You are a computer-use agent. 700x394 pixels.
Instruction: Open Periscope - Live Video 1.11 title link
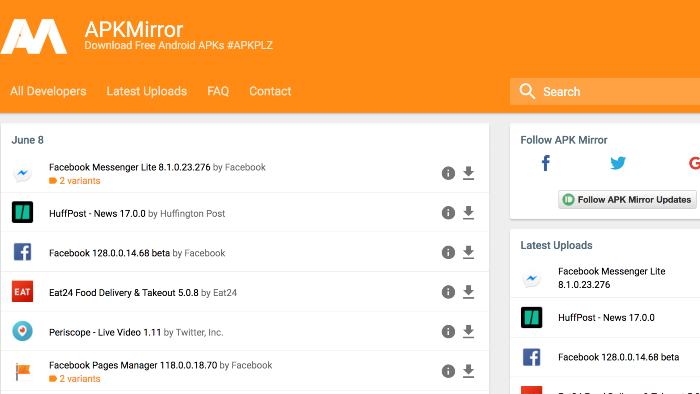pyautogui.click(x=105, y=332)
